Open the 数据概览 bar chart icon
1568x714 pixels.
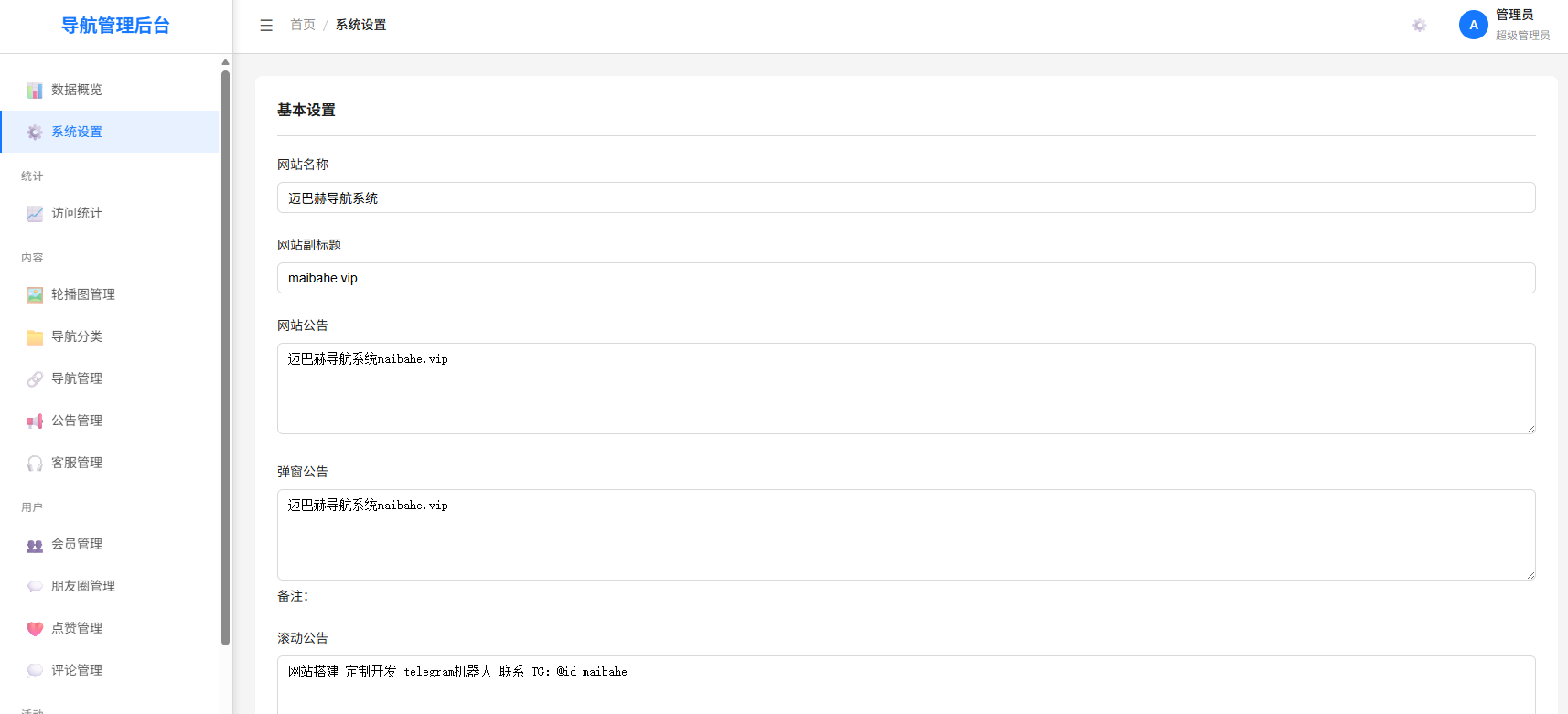[x=35, y=91]
